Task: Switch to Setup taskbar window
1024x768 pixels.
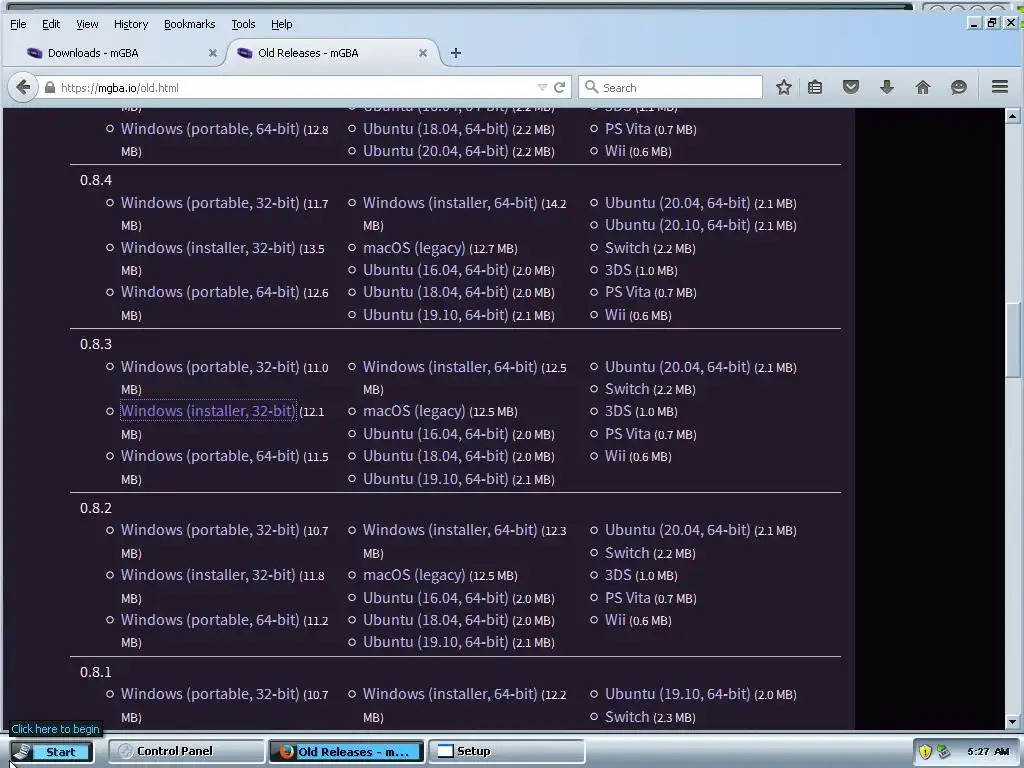Action: click(x=507, y=751)
